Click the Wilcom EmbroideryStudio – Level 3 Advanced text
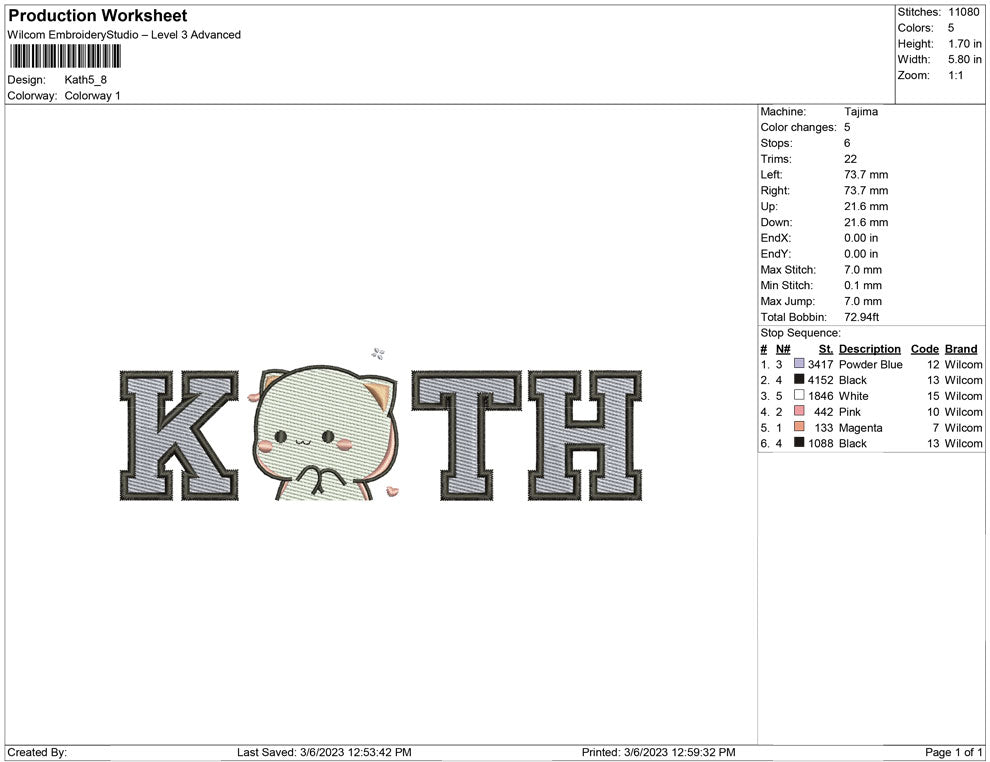990x762 pixels. coord(124,35)
